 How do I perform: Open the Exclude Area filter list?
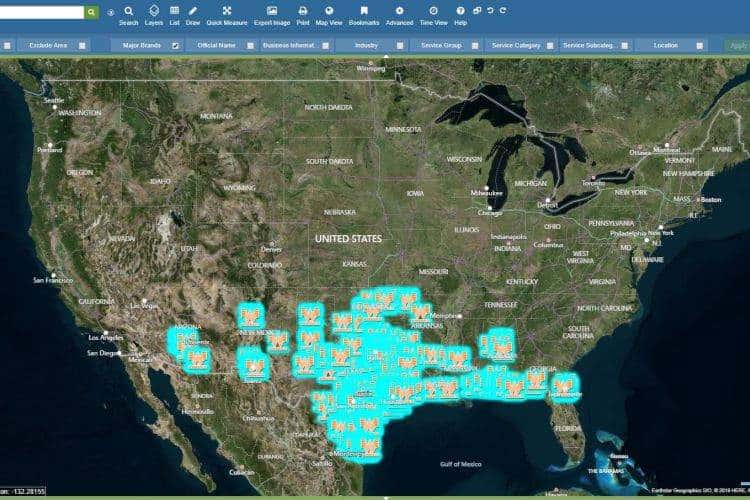[x=54, y=45]
